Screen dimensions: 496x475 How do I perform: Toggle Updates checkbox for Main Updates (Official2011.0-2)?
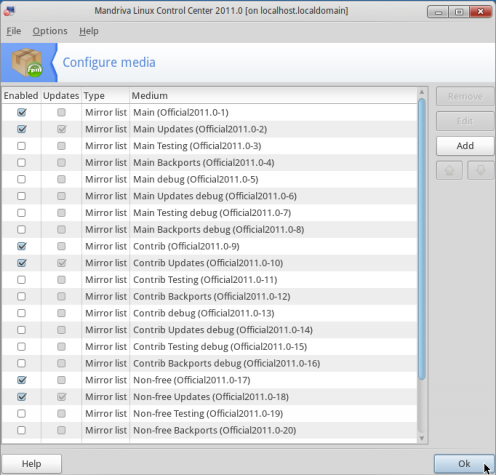[x=61, y=129]
